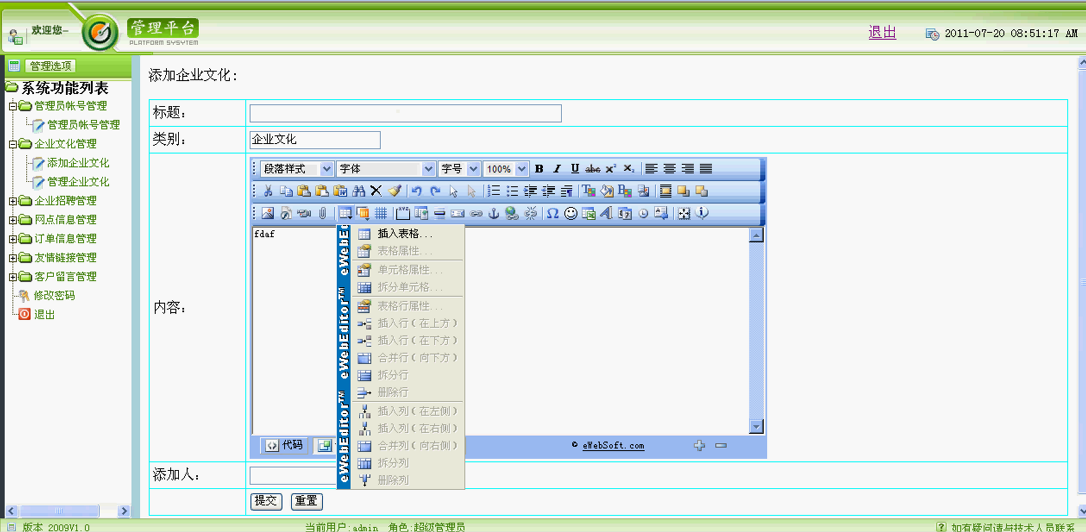Click the break link icon beside globe
Screen dimensions: 1086x532
(x=531, y=213)
